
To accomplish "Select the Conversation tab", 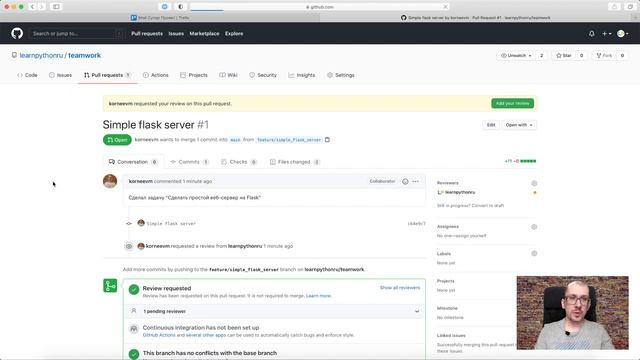I will click(133, 162).
